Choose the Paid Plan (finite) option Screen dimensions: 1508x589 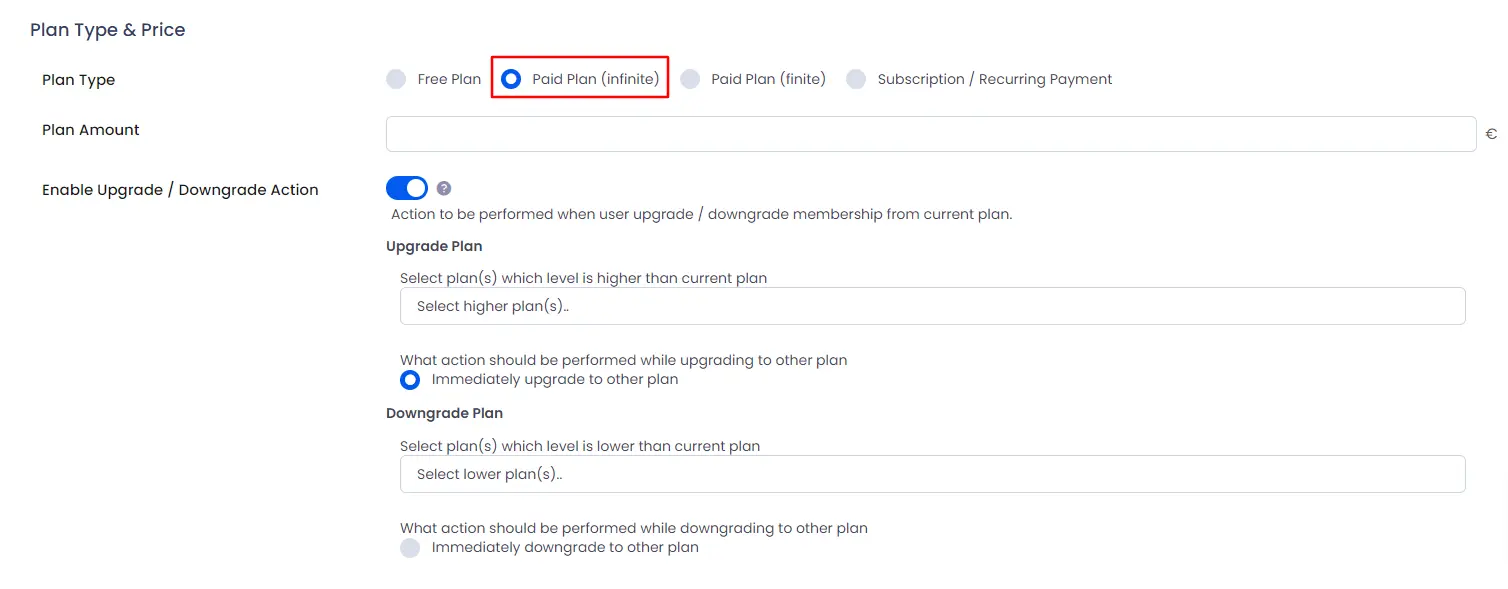(690, 79)
